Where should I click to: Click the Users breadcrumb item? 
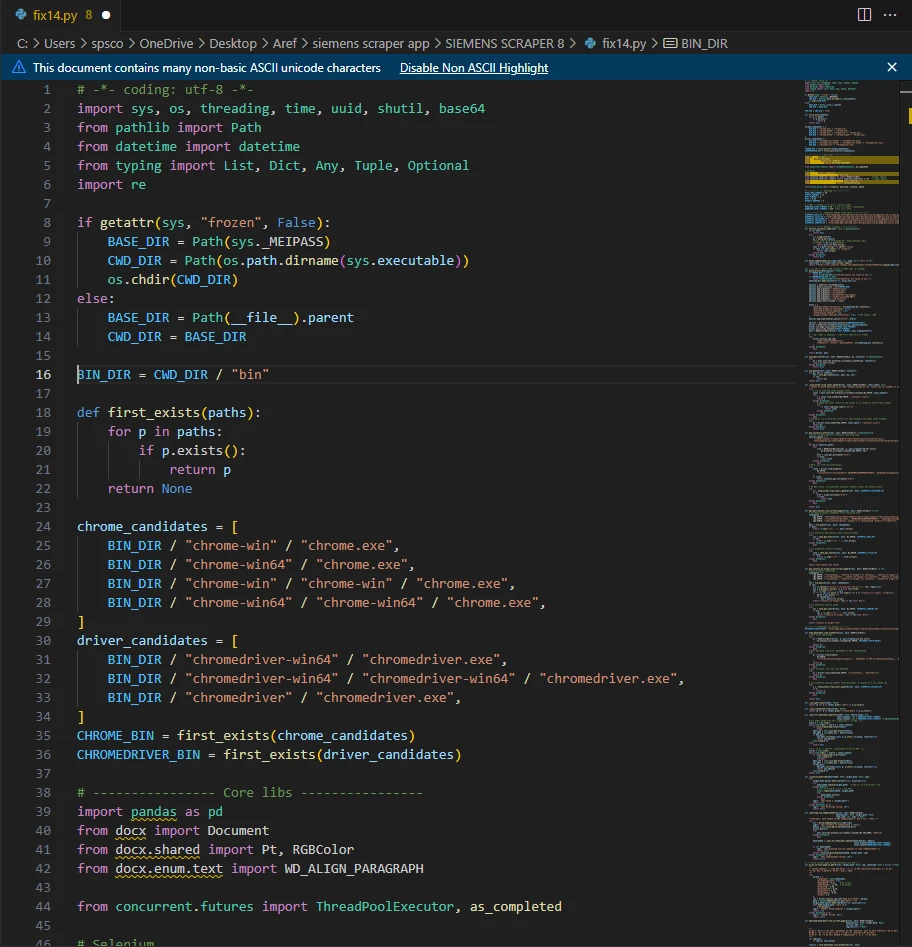pos(59,44)
